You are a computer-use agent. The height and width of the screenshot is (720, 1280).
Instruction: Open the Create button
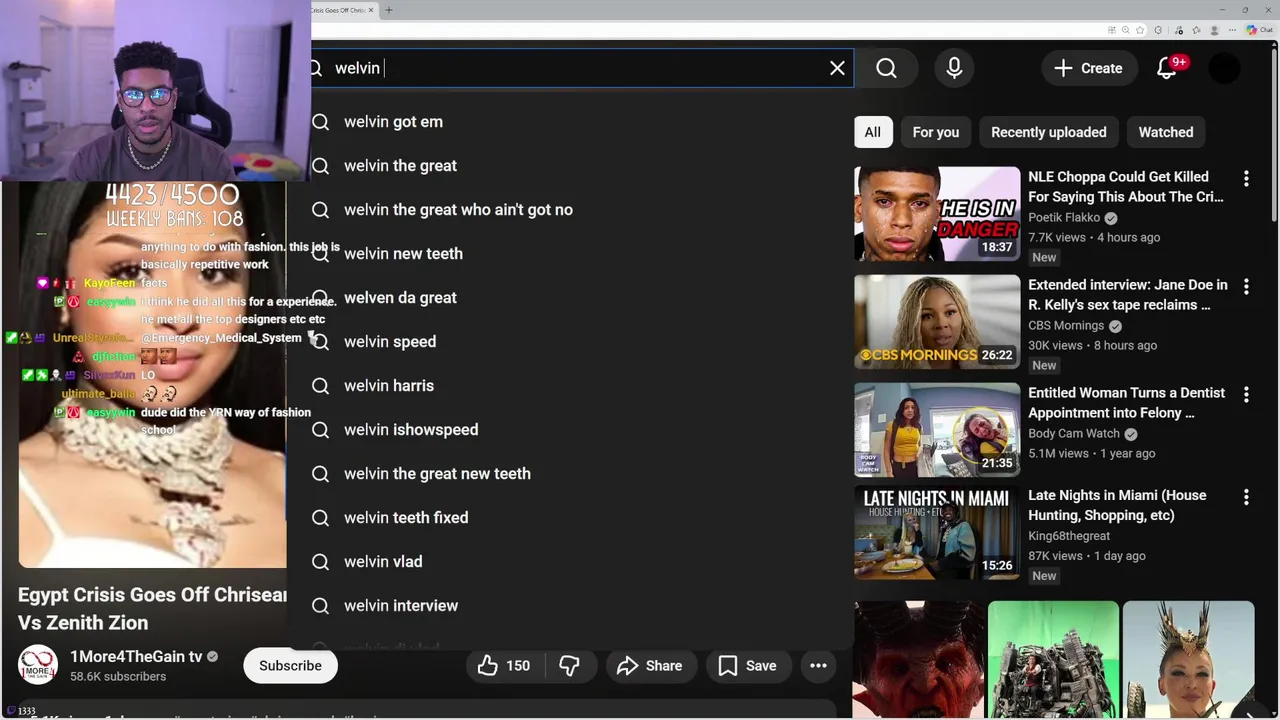click(1088, 68)
